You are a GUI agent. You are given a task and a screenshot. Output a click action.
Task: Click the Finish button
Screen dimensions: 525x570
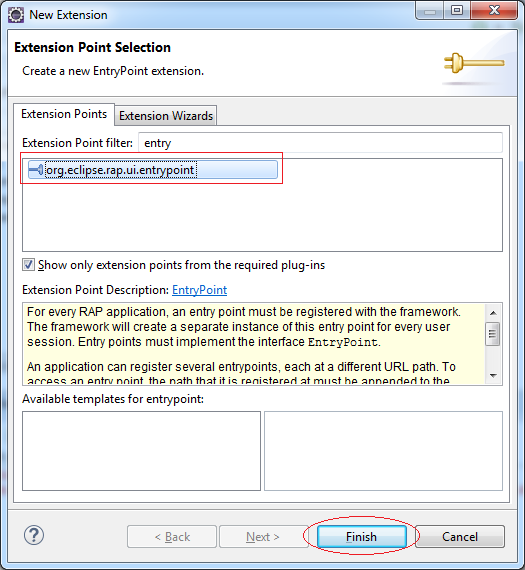point(361,537)
